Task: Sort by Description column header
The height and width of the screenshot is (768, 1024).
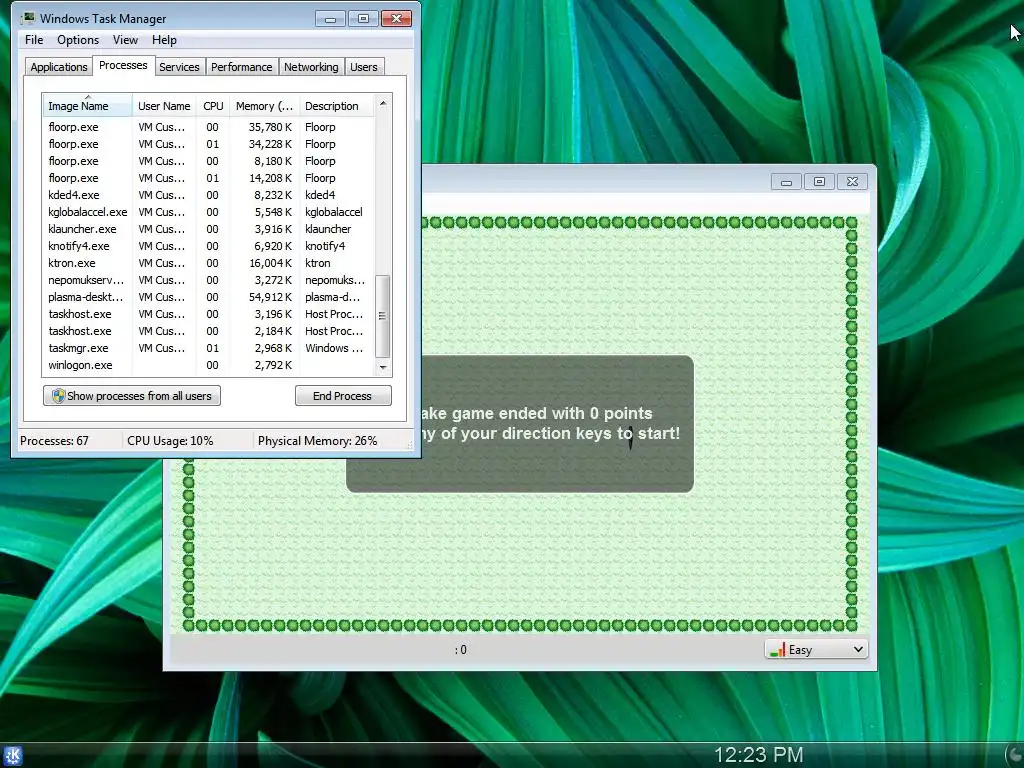Action: click(336, 106)
